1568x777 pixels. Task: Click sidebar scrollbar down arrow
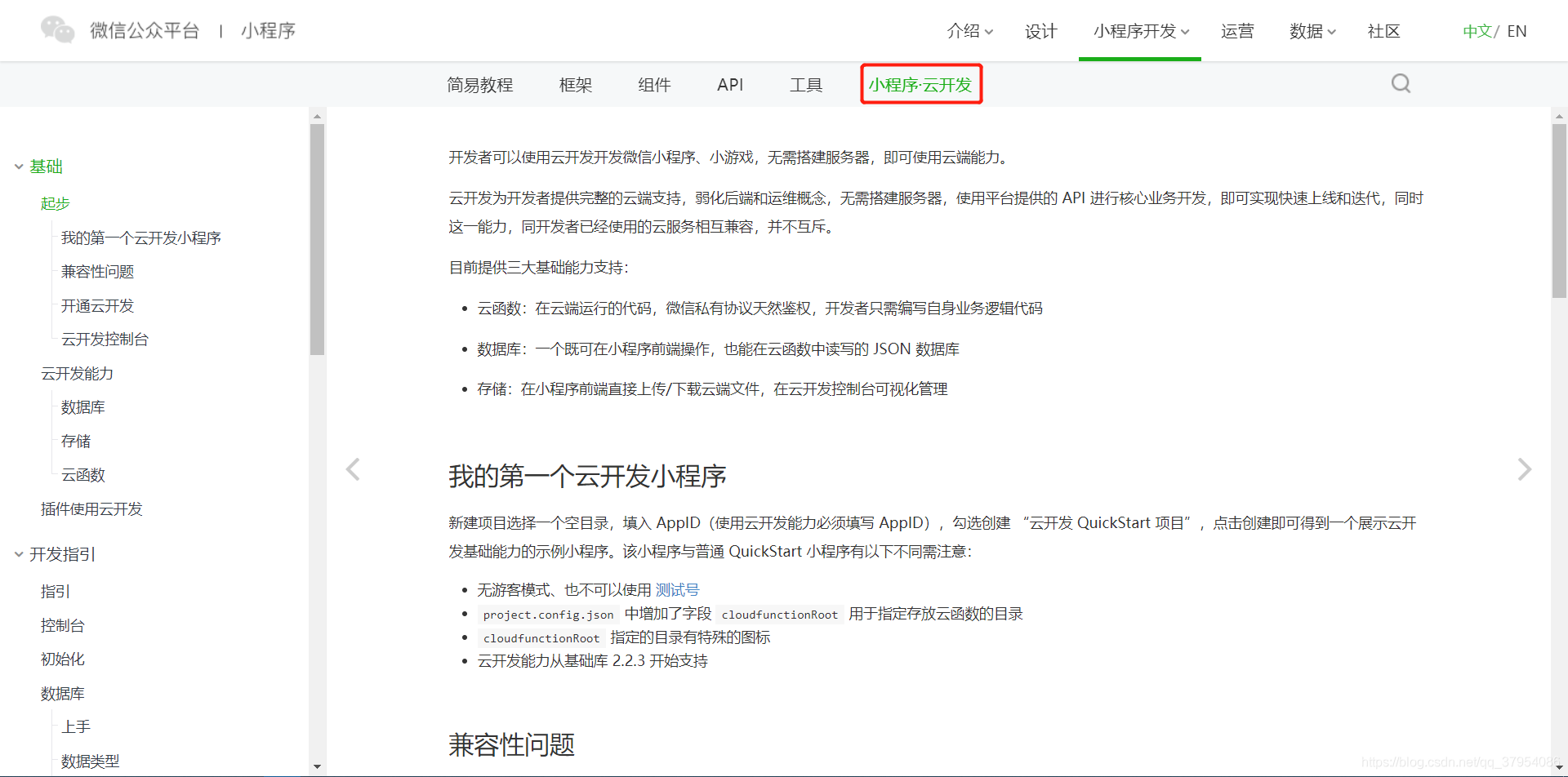tap(317, 767)
